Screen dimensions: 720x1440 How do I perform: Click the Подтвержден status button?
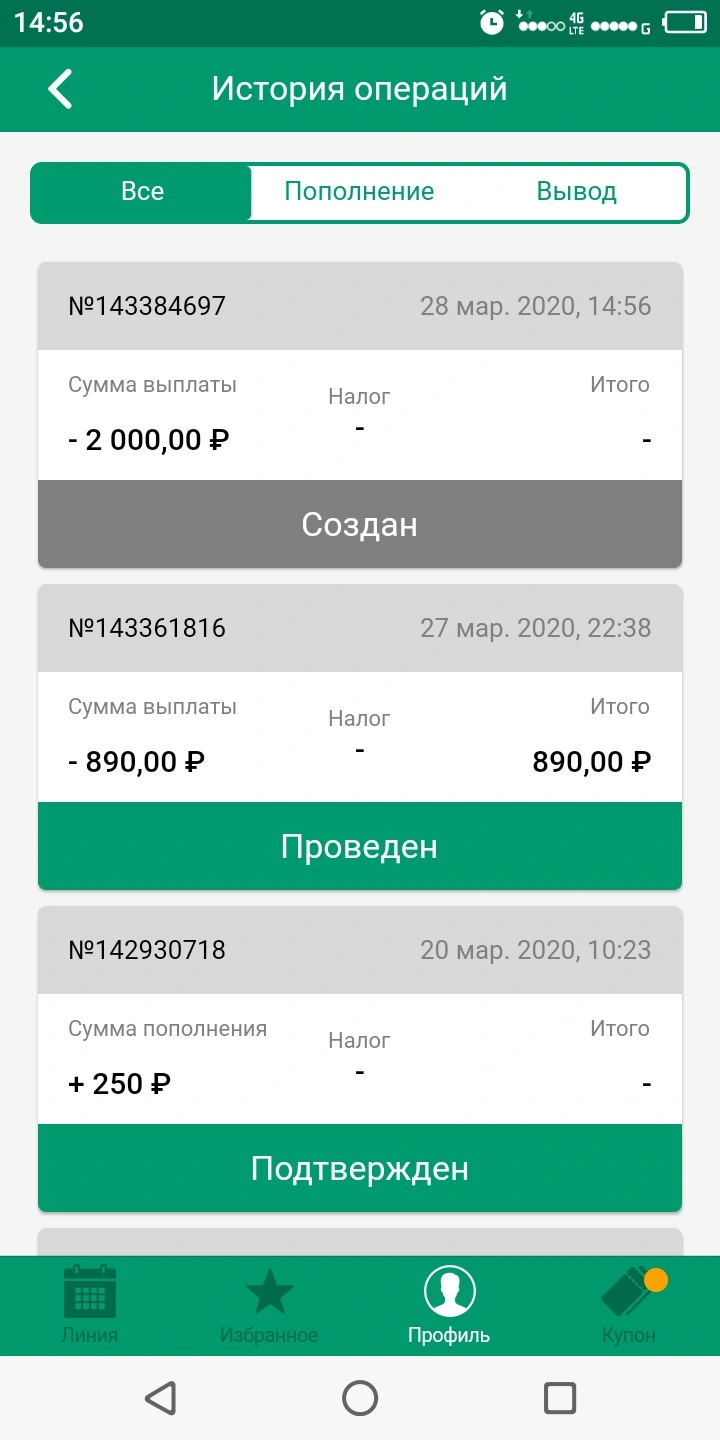(x=360, y=1168)
